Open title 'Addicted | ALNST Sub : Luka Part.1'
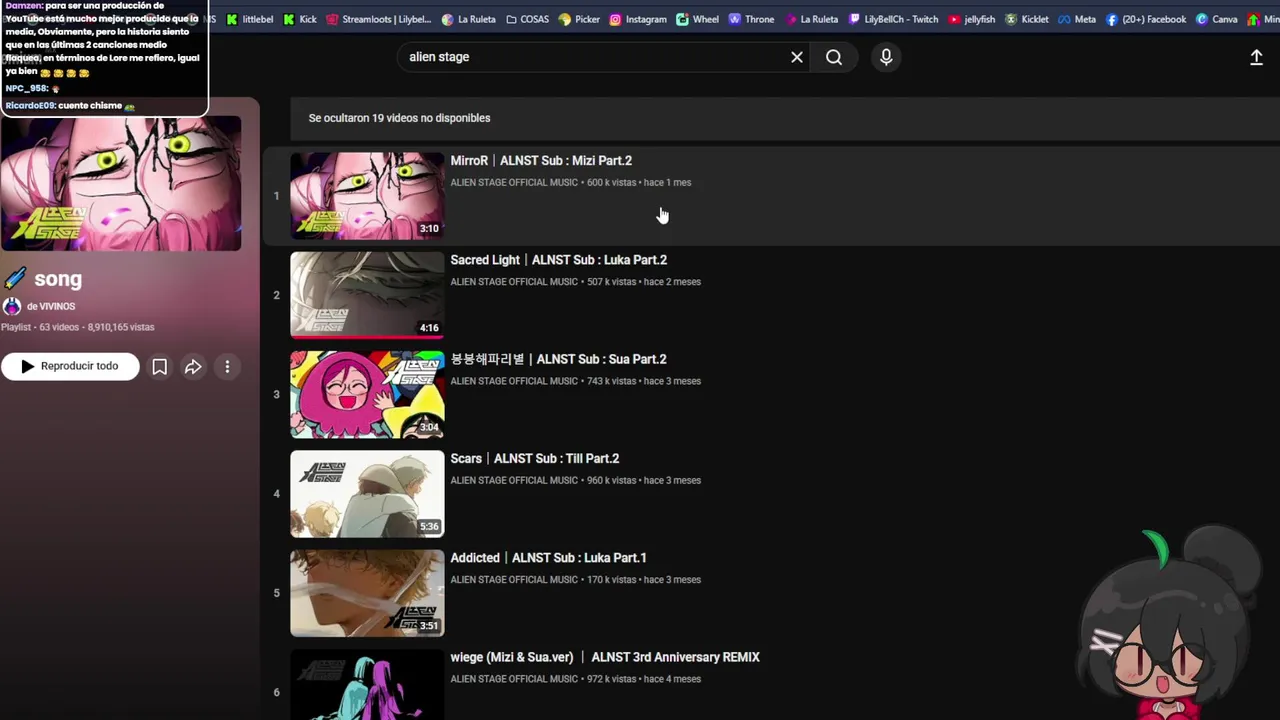The width and height of the screenshot is (1280, 720). [548, 558]
